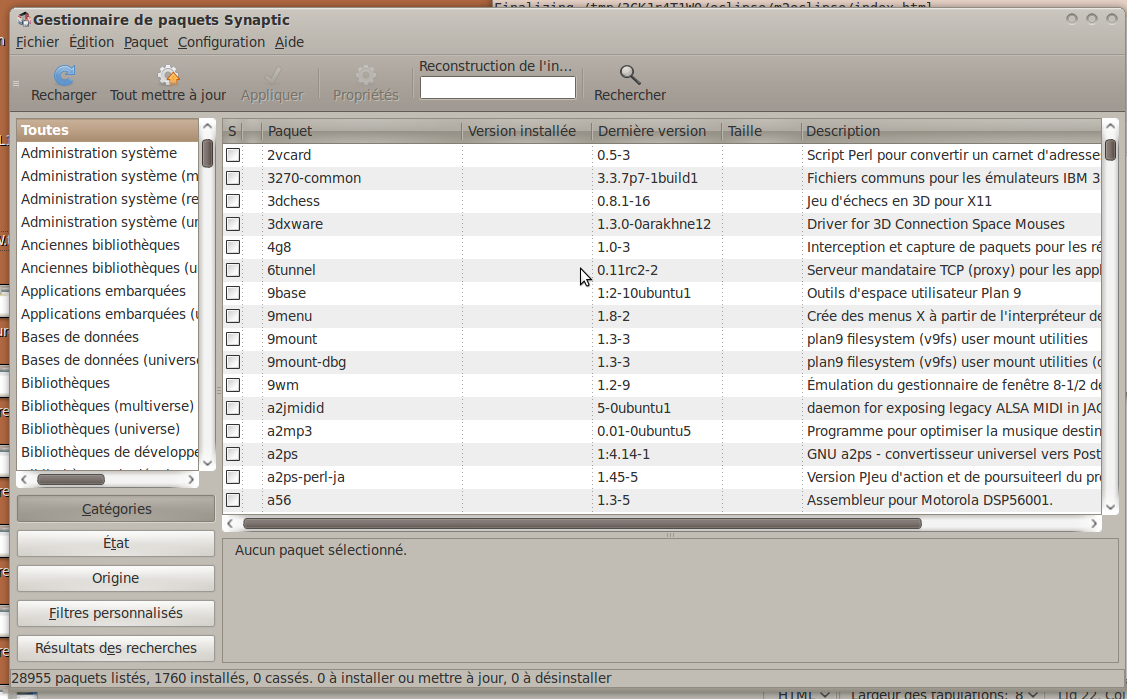Mark the 3dchess package checkbox

point(233,201)
